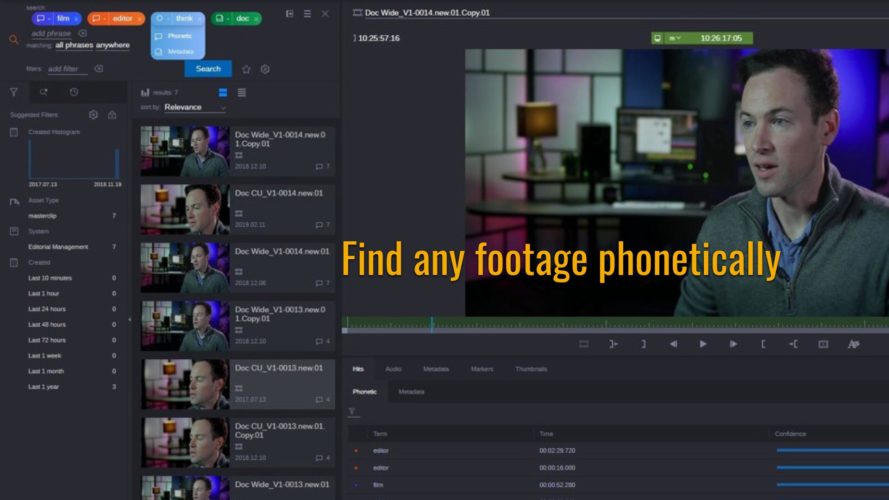Select Doc CU_V1-0013.new.01 result
Screen dimensions: 889x500
pyautogui.click(x=238, y=384)
